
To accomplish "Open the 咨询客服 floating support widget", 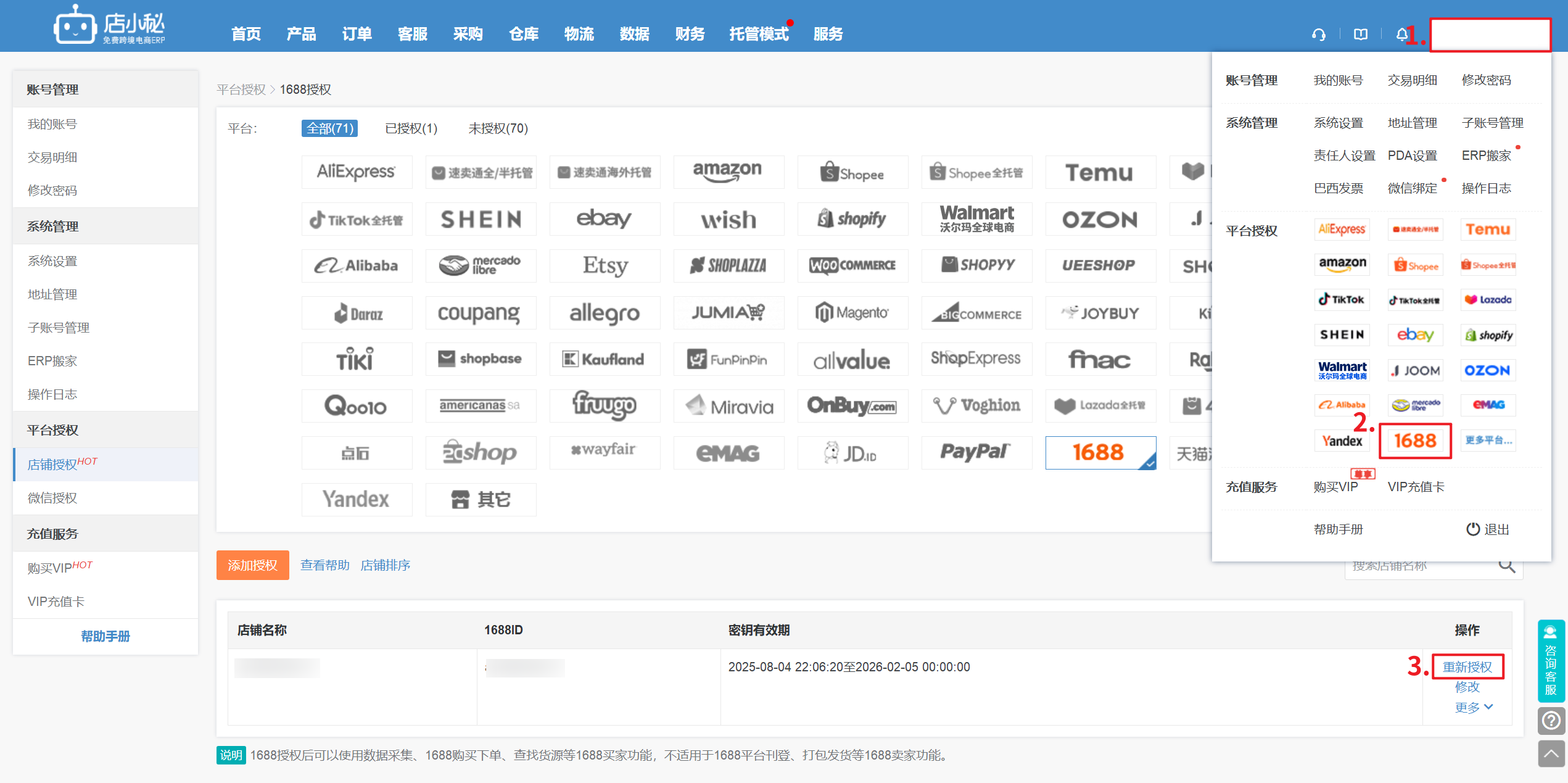I will click(1551, 661).
